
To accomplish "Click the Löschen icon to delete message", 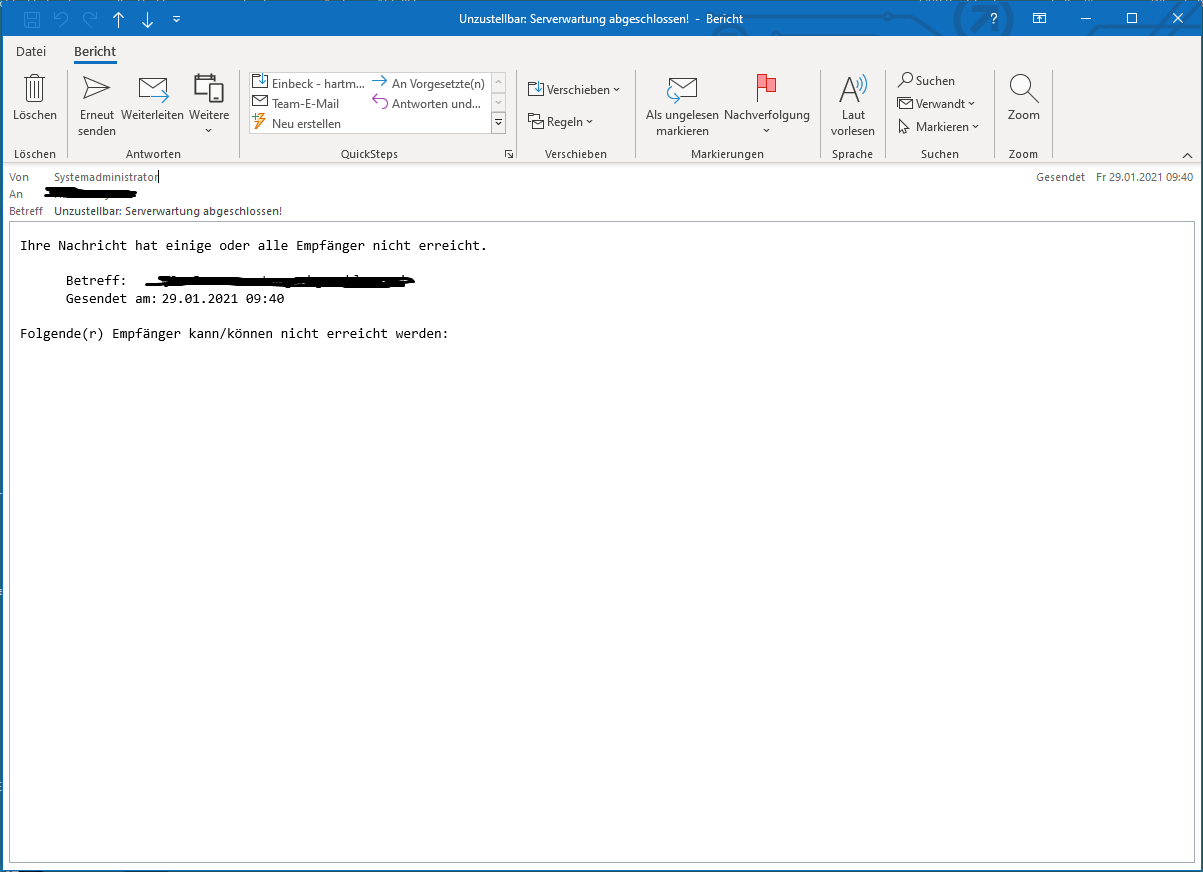I will pyautogui.click(x=34, y=95).
